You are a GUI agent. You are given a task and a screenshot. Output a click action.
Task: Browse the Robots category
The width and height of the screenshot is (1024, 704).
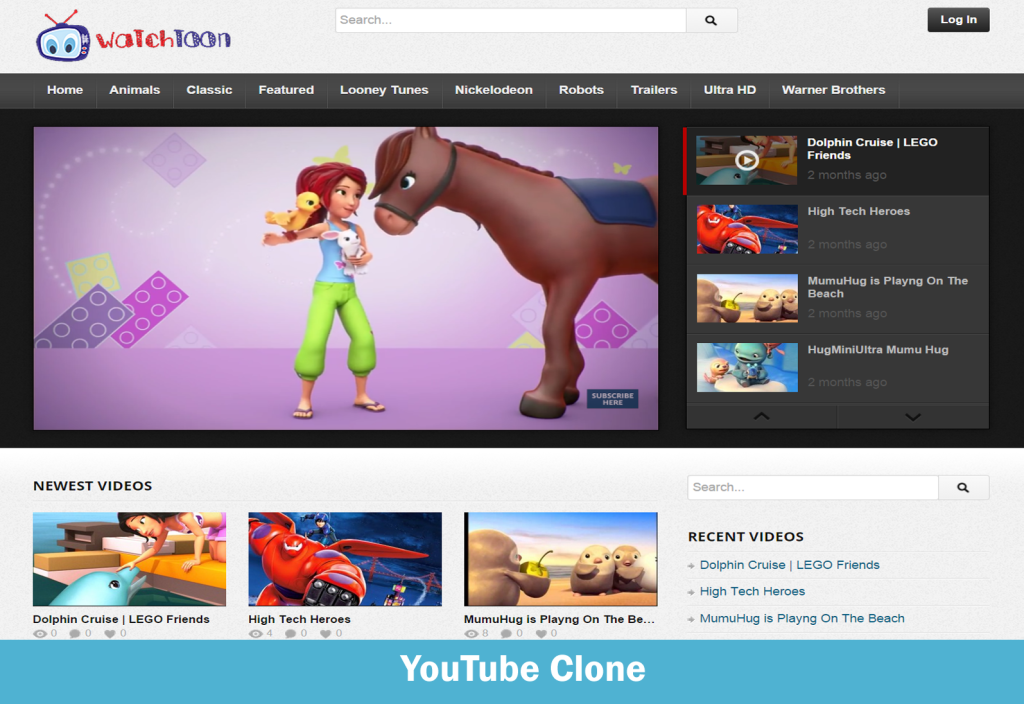point(581,90)
